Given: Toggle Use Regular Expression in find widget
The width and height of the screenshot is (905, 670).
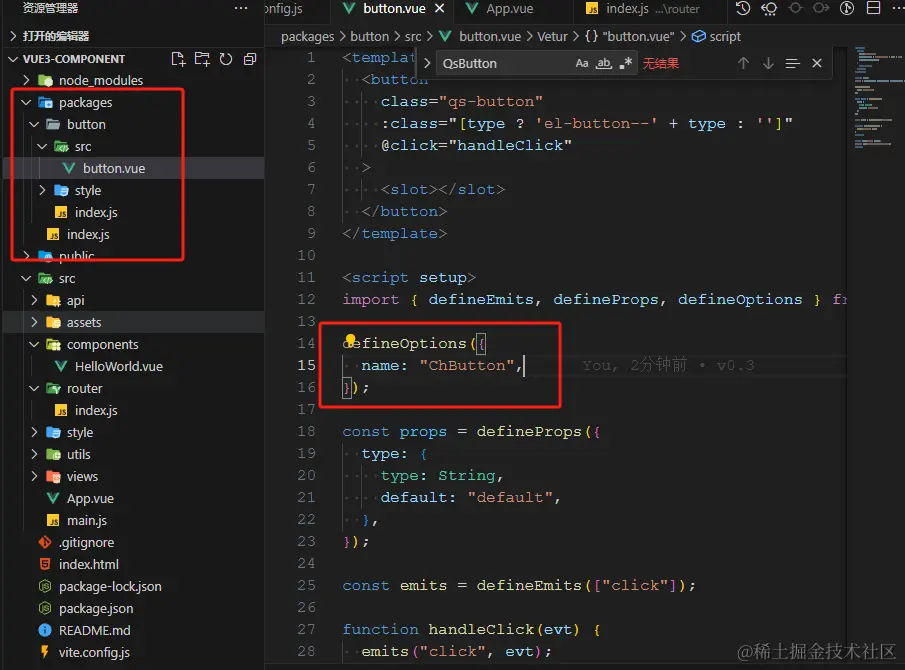Looking at the screenshot, I should coord(626,63).
